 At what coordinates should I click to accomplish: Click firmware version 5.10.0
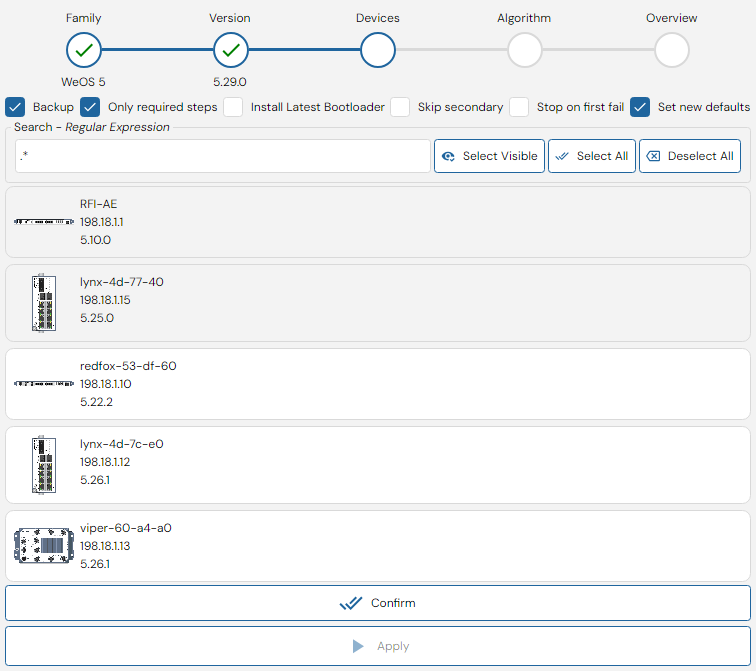[95, 240]
